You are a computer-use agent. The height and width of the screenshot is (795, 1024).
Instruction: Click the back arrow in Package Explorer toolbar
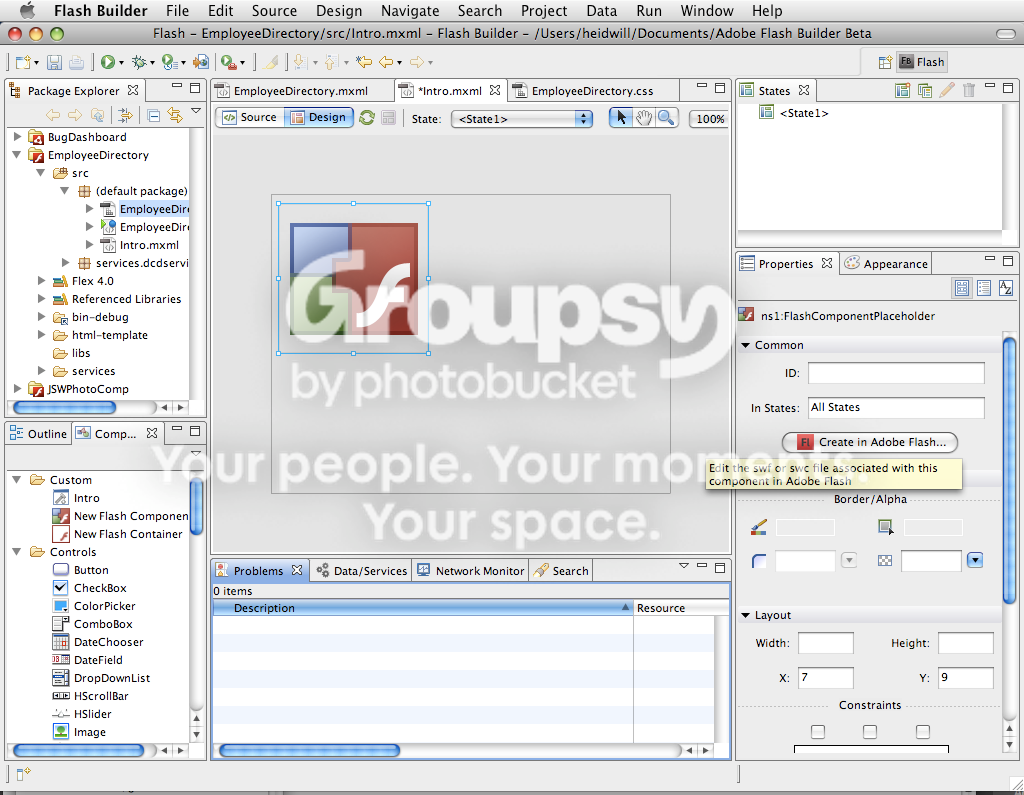tap(53, 116)
